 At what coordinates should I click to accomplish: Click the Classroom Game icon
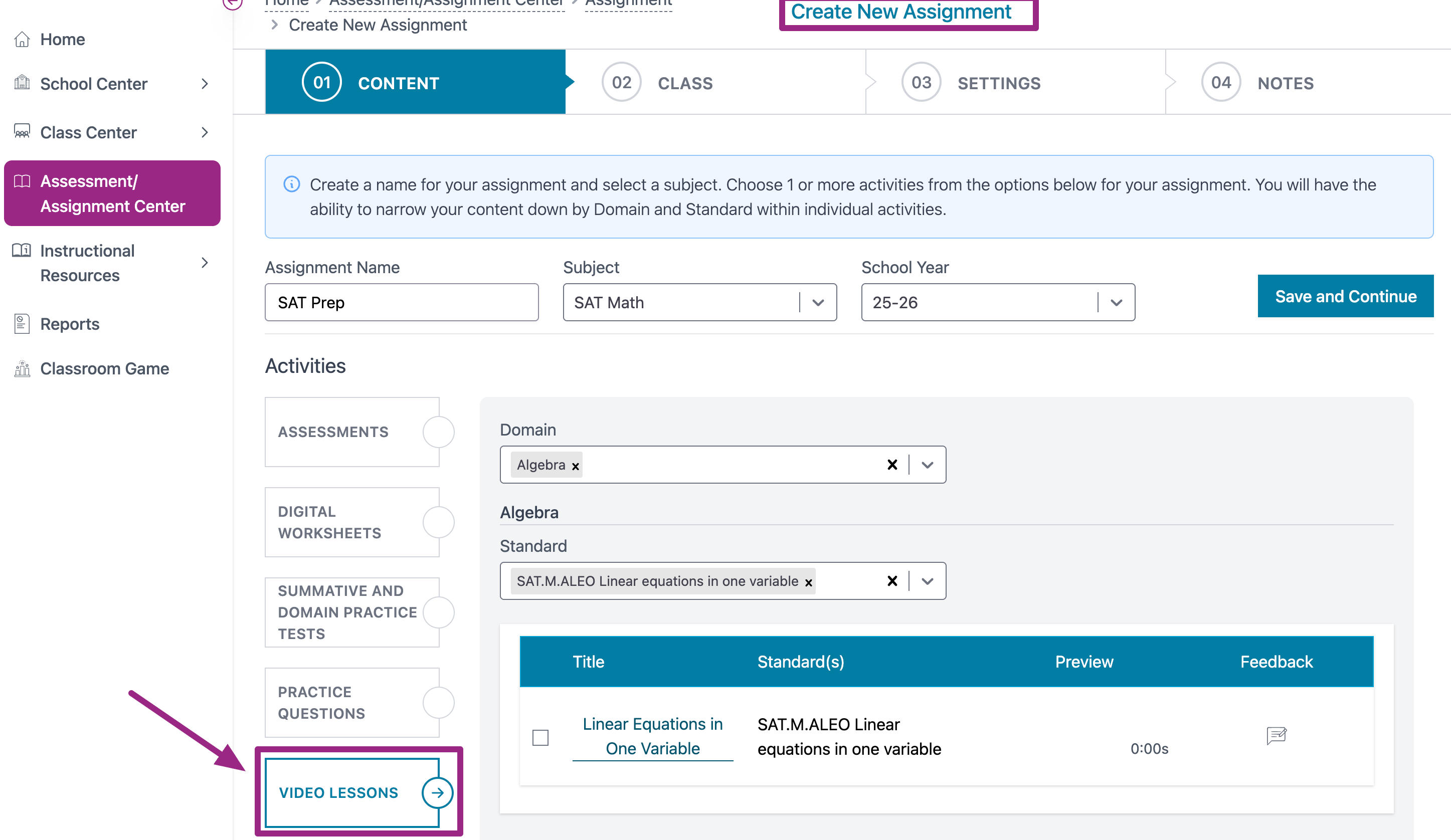(x=22, y=368)
